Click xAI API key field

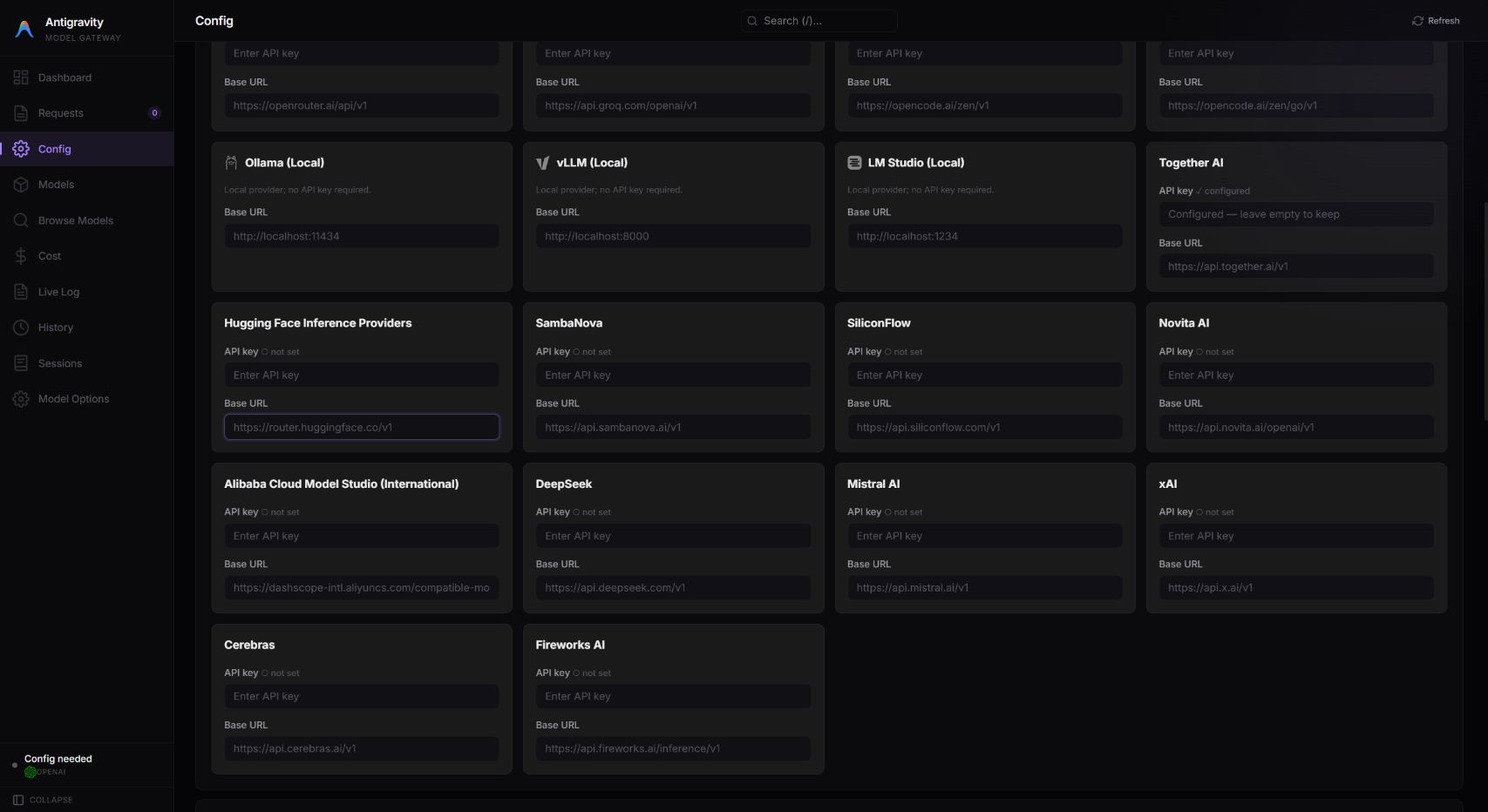(x=1296, y=536)
